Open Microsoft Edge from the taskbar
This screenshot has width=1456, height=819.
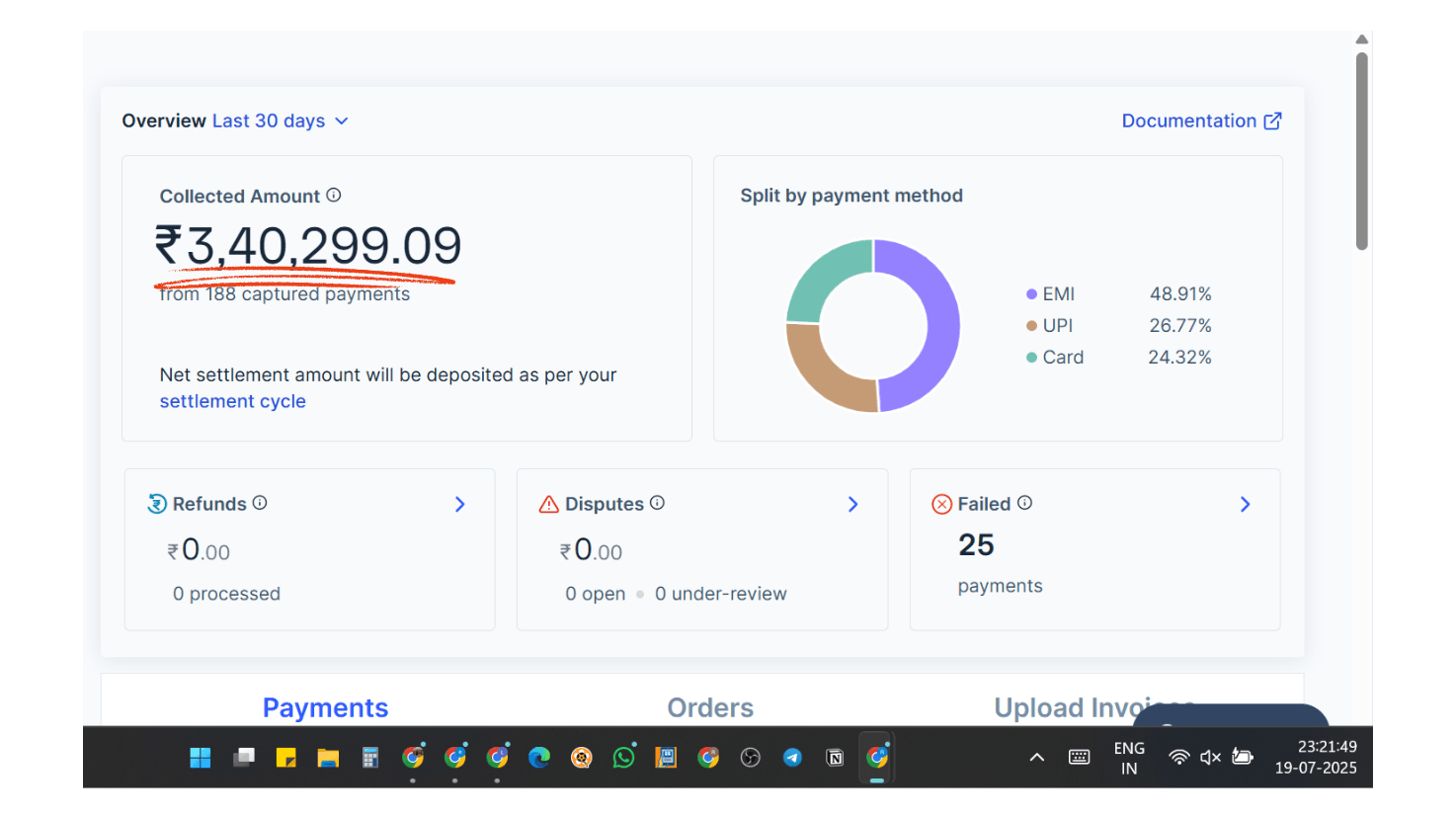click(539, 758)
